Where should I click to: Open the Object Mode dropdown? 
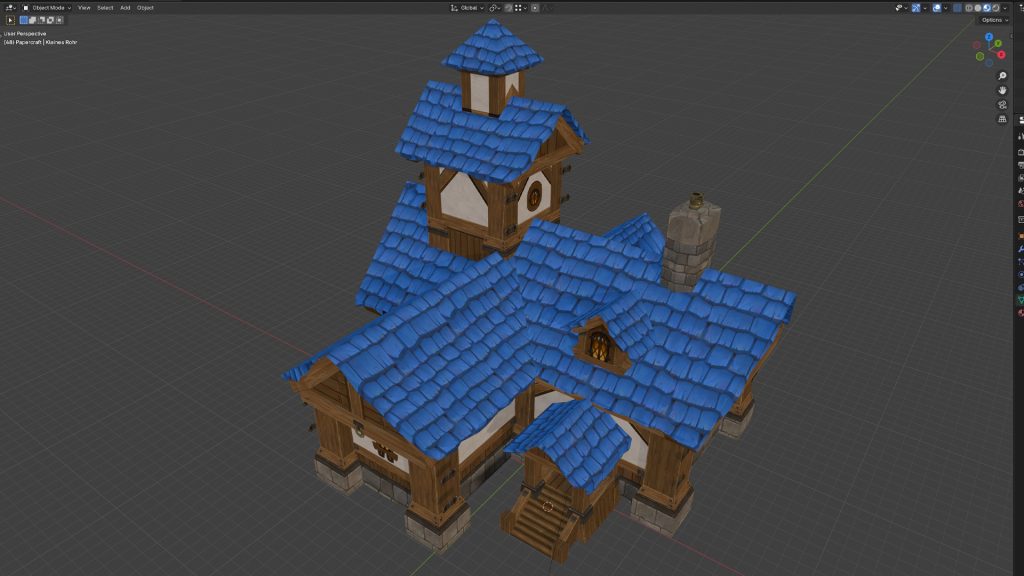pos(47,7)
